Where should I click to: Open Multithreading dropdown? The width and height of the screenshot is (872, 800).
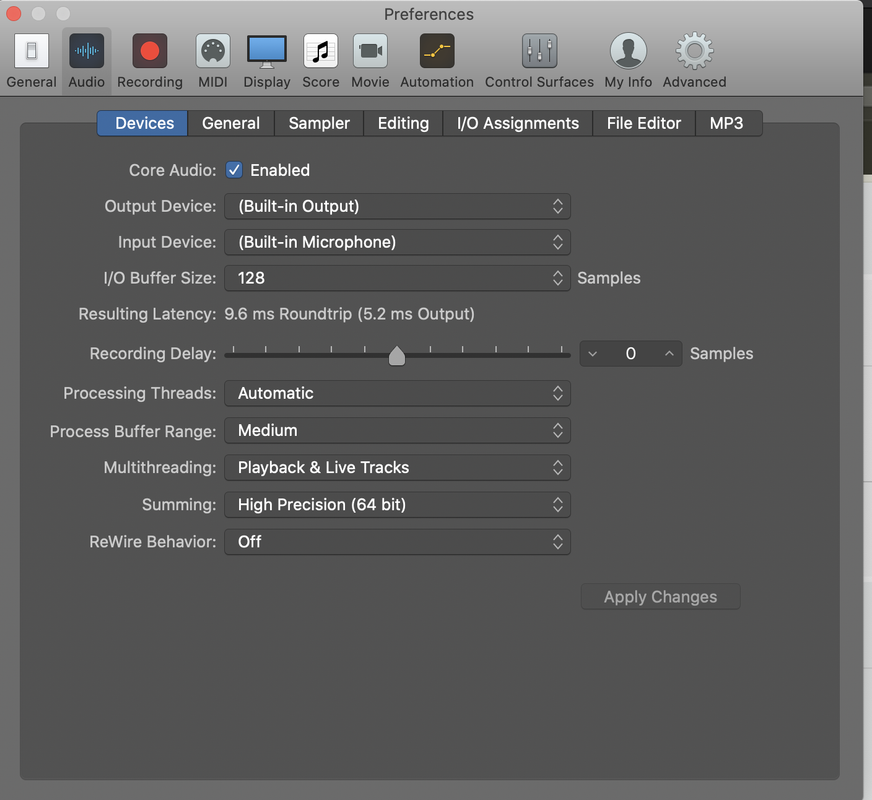click(x=397, y=468)
